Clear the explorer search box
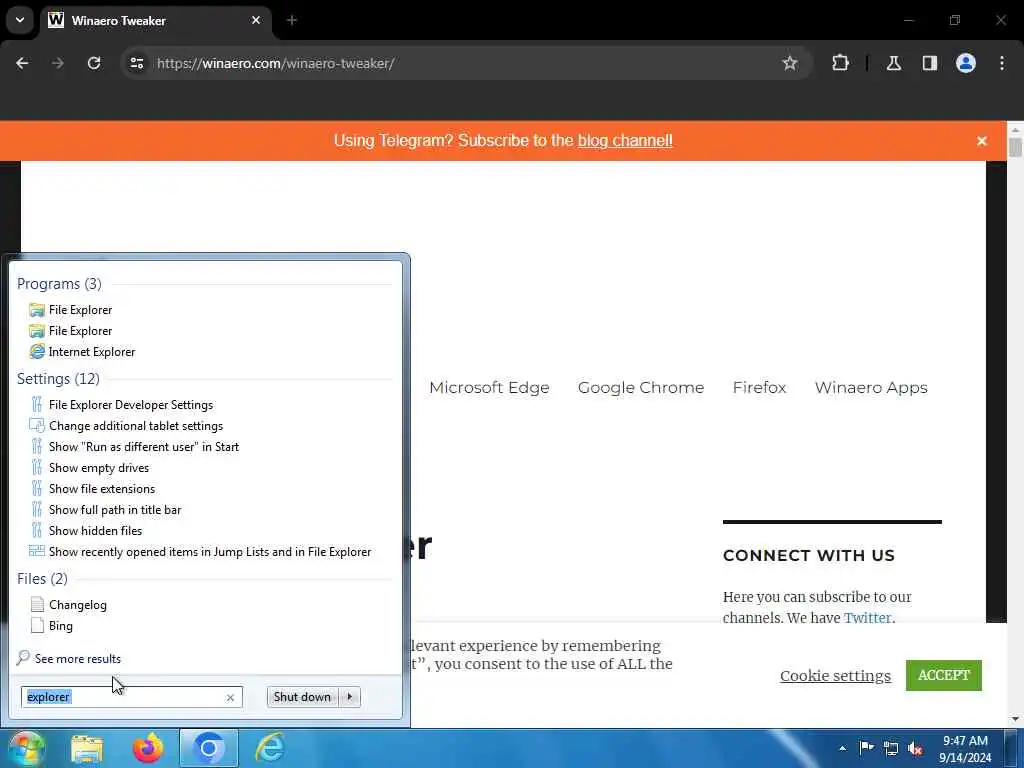 tap(230, 697)
